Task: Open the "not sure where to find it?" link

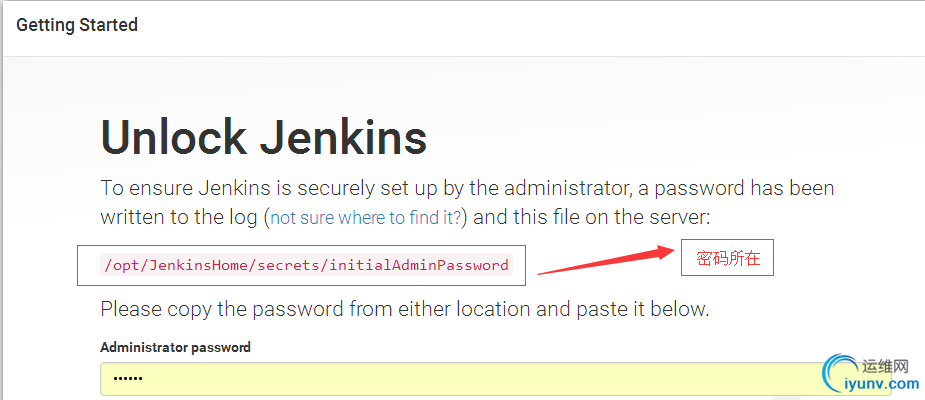Action: [x=366, y=218]
